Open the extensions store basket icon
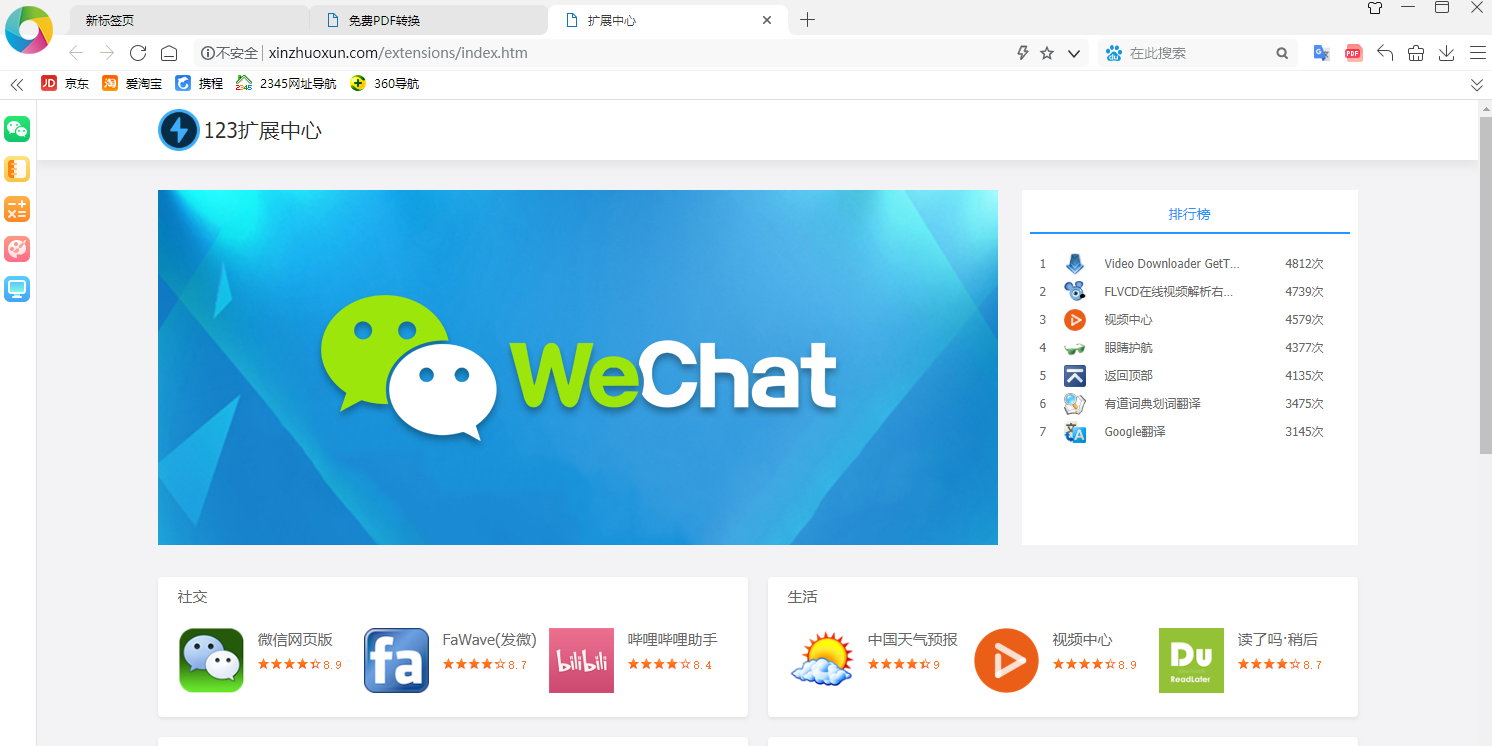This screenshot has width=1492, height=746. coord(1416,53)
